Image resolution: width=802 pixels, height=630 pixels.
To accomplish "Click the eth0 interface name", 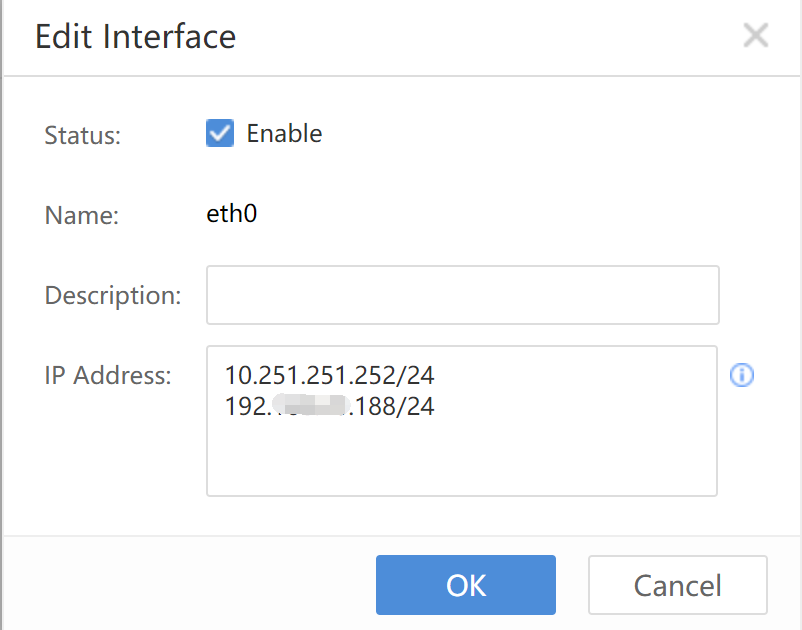I will tap(232, 214).
